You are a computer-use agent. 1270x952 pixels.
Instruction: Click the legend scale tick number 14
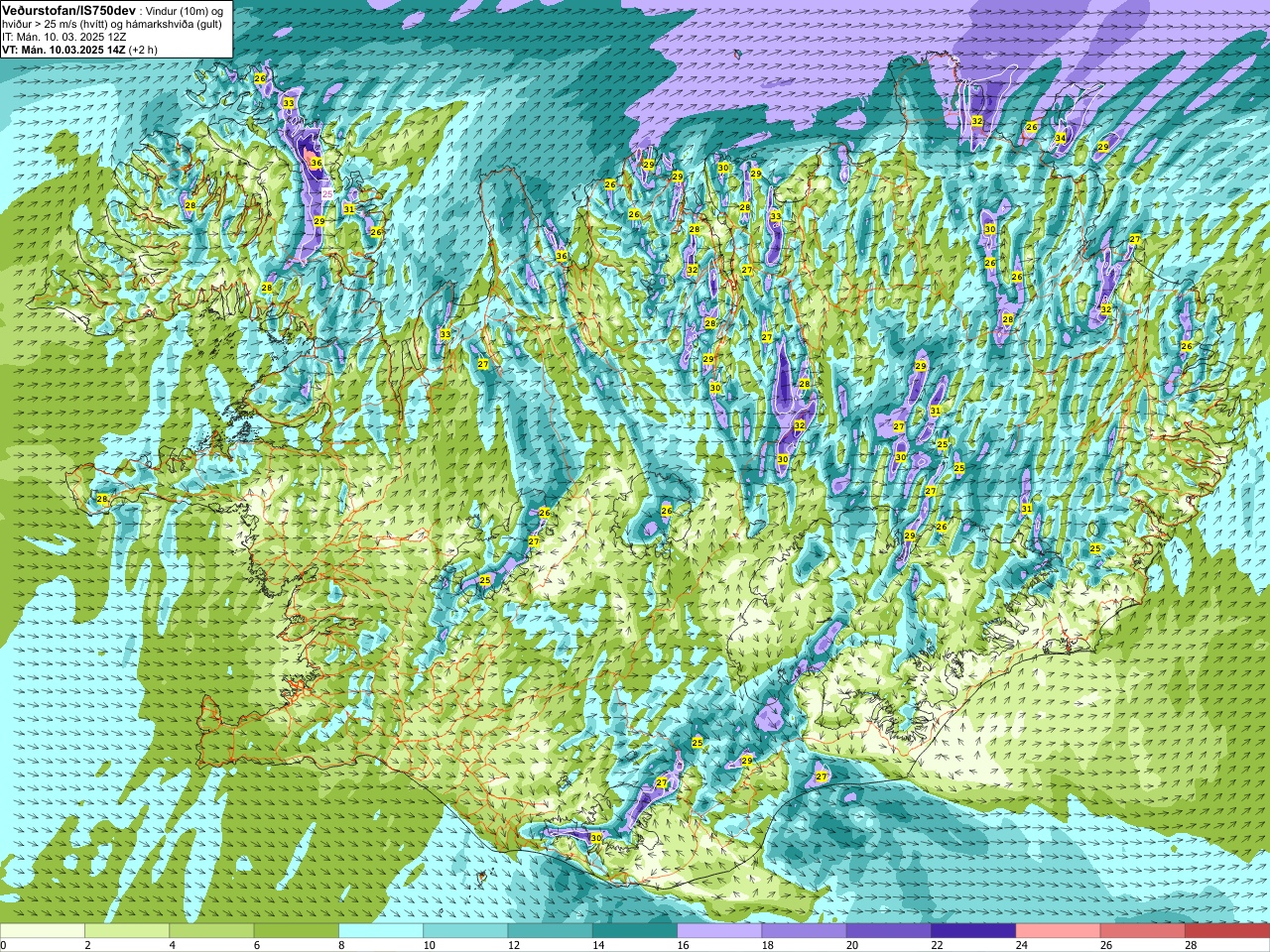tap(598, 945)
